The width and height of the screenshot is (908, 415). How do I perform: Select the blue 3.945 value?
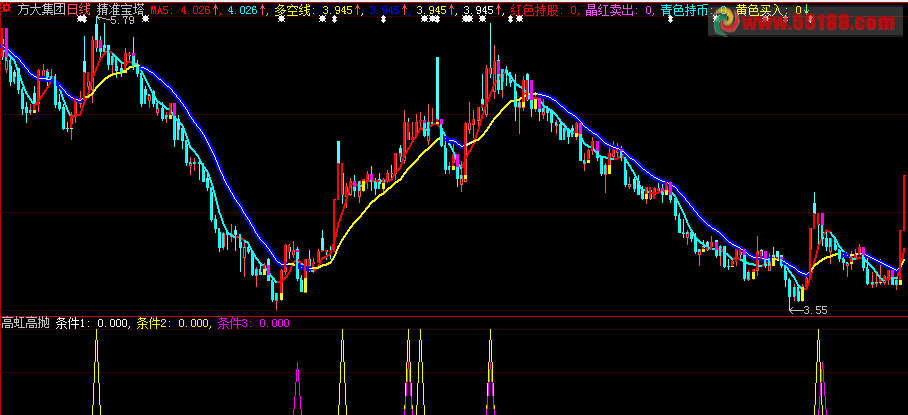387,10
